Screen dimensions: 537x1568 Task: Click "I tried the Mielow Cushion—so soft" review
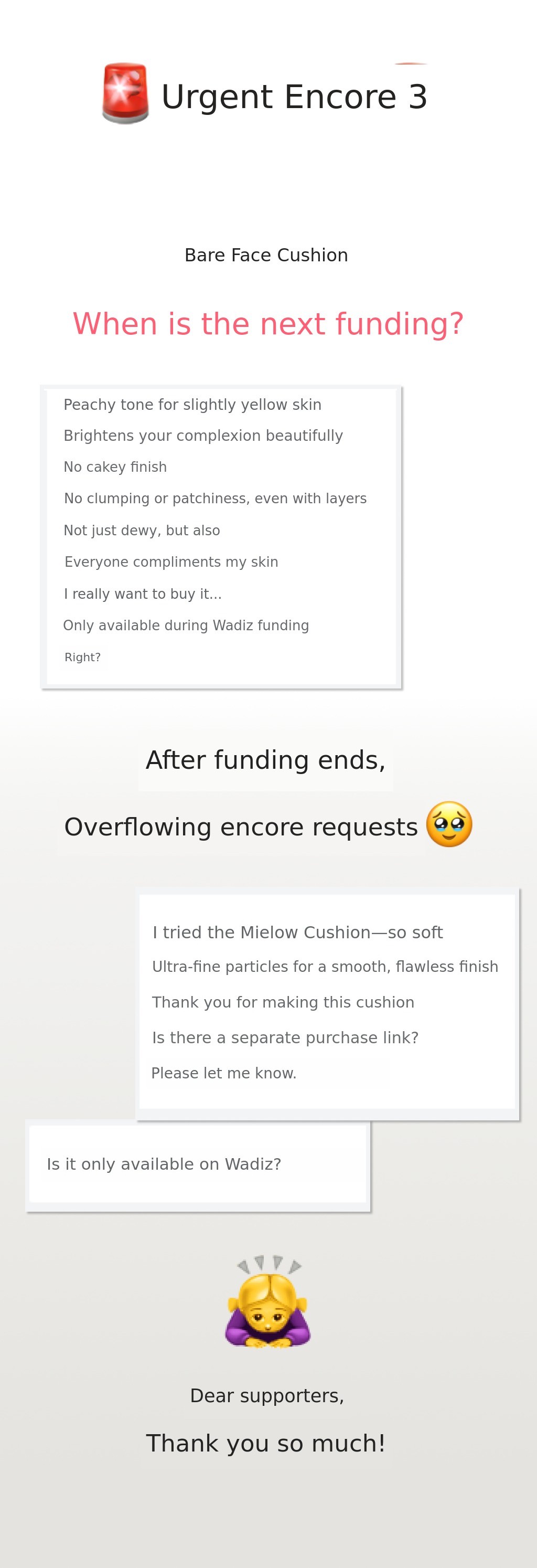[297, 933]
